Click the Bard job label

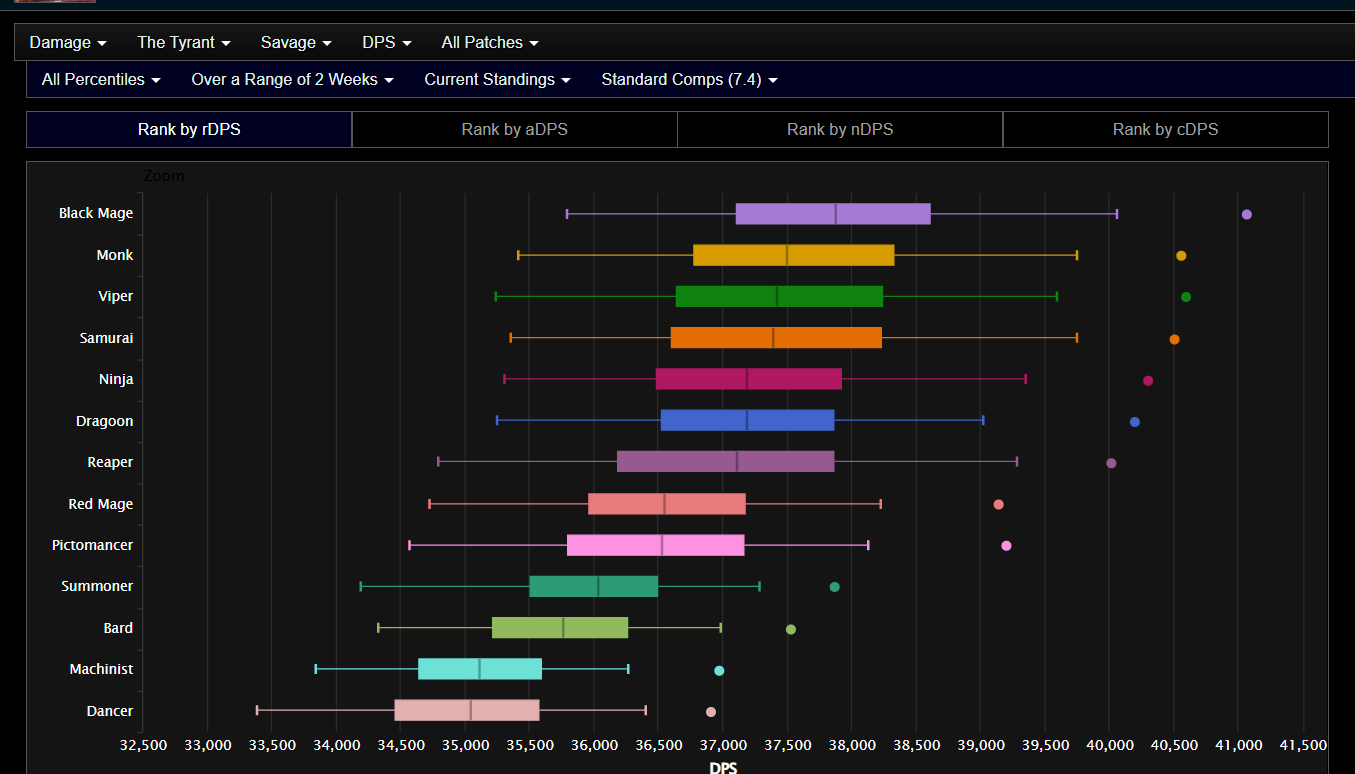tap(118, 628)
